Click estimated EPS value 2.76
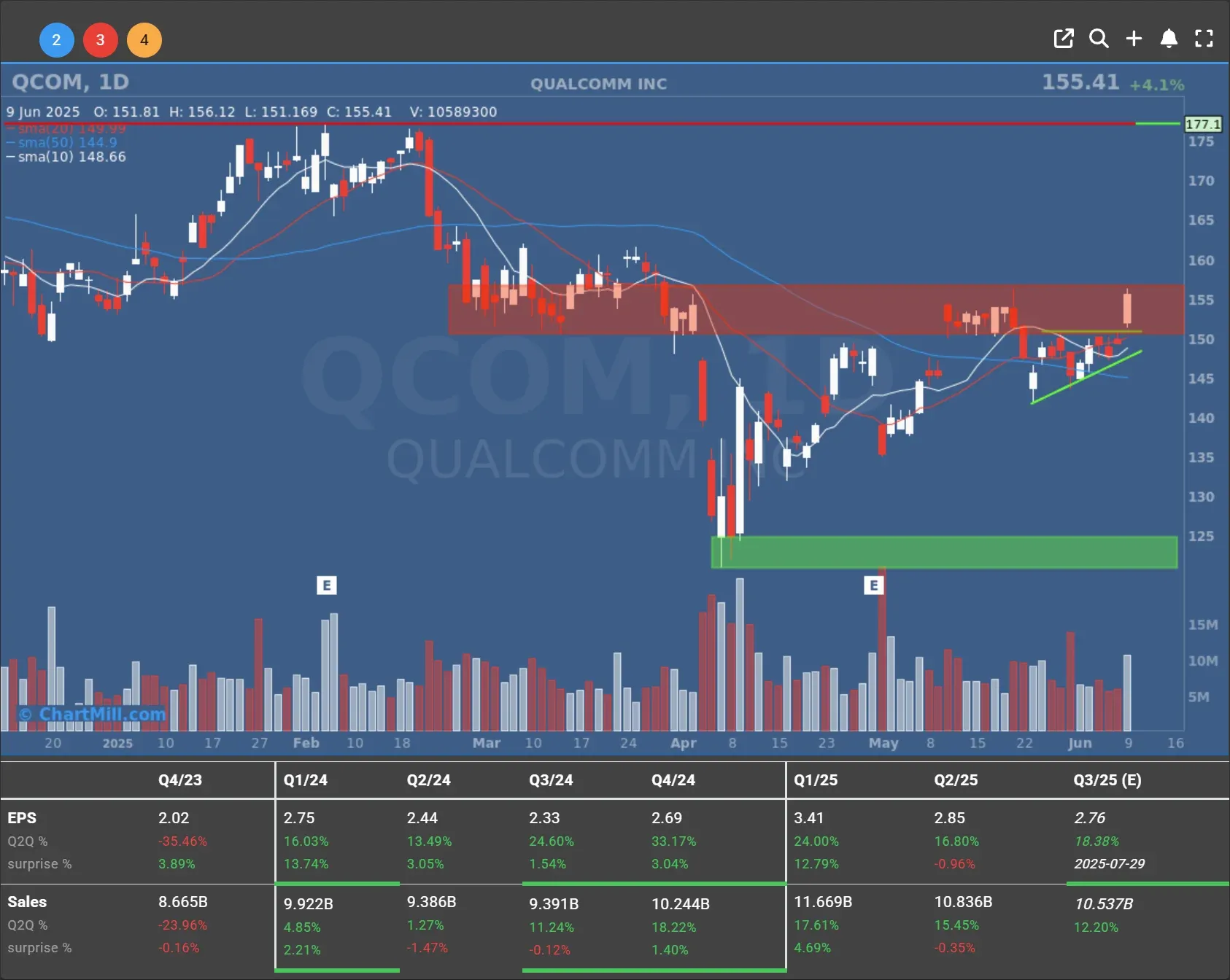This screenshot has width=1230, height=980. tap(1089, 818)
